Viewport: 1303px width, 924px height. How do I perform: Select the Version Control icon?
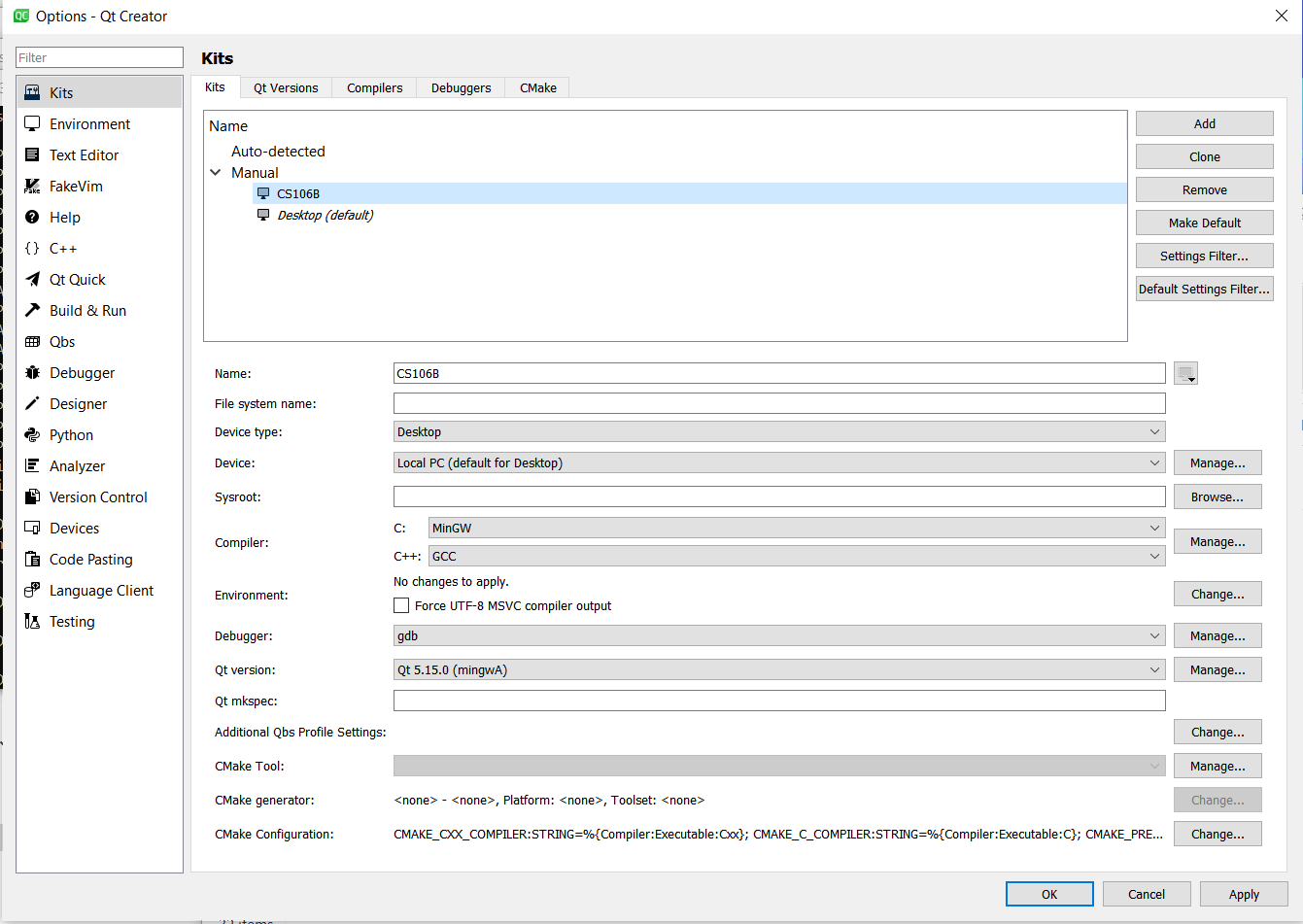pyautogui.click(x=32, y=497)
